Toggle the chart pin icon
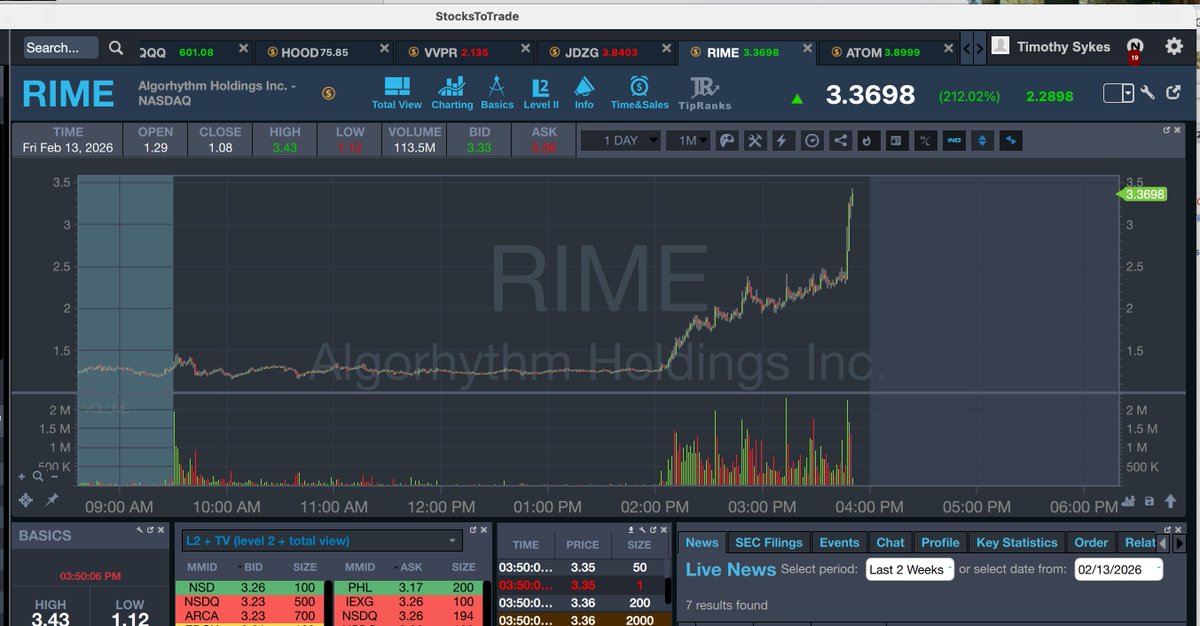 [51, 499]
